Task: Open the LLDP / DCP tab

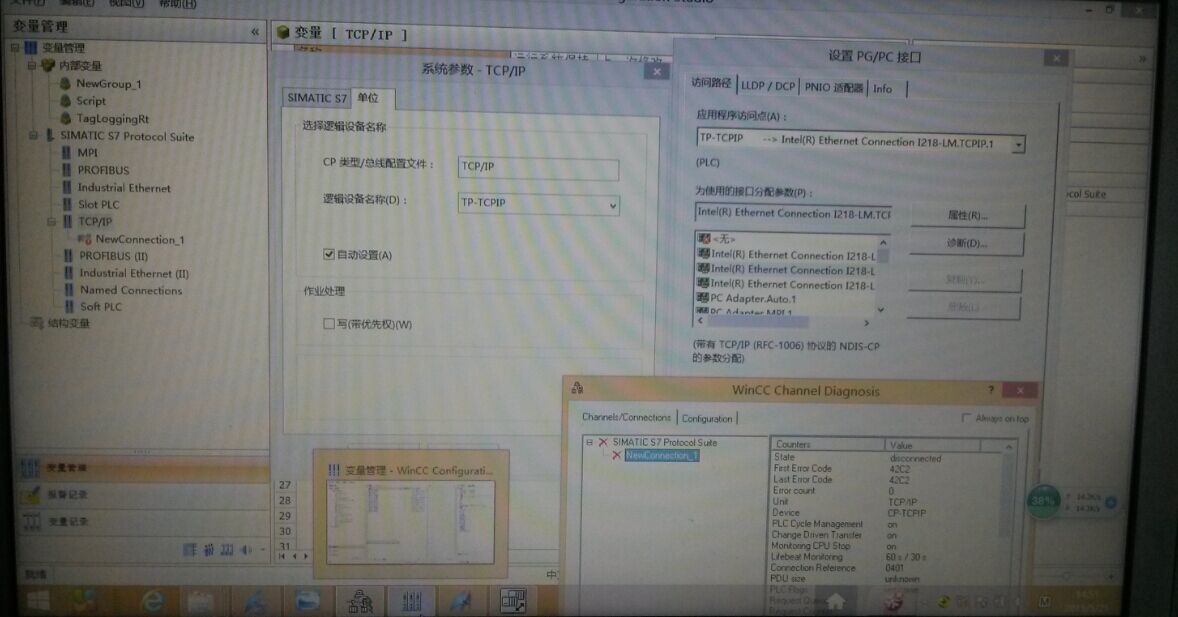Action: click(768, 86)
